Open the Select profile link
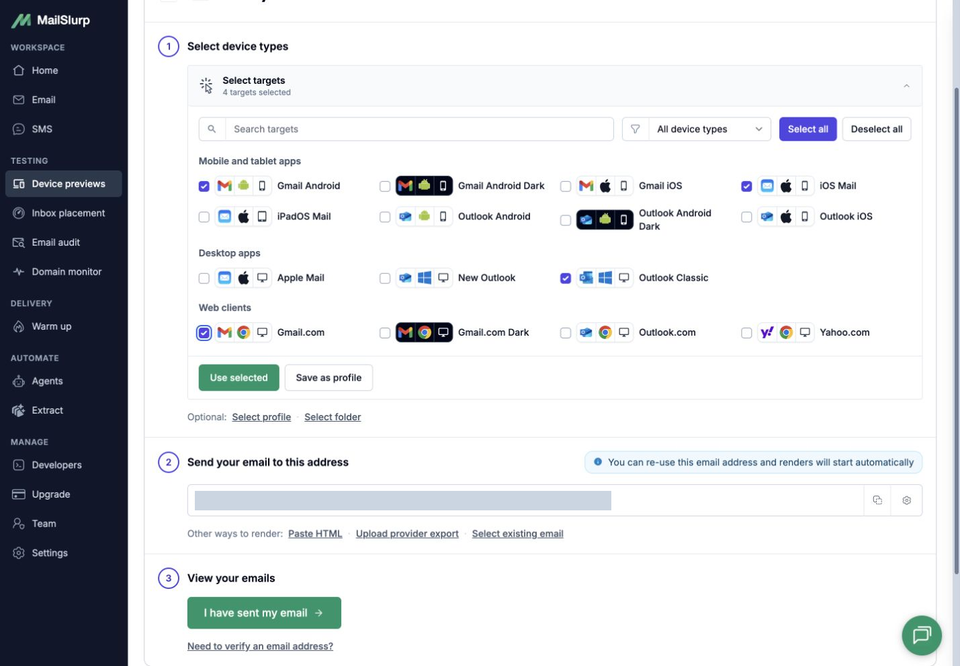Image resolution: width=960 pixels, height=666 pixels. click(261, 417)
